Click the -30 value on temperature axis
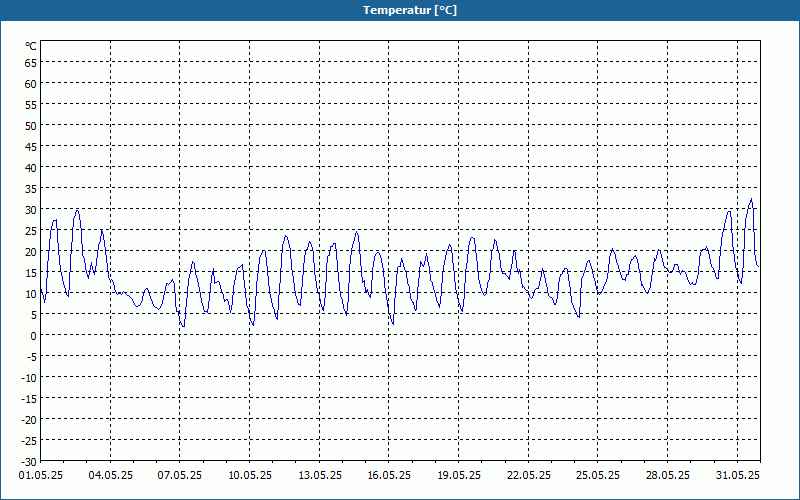The image size is (800, 500). click(27, 462)
